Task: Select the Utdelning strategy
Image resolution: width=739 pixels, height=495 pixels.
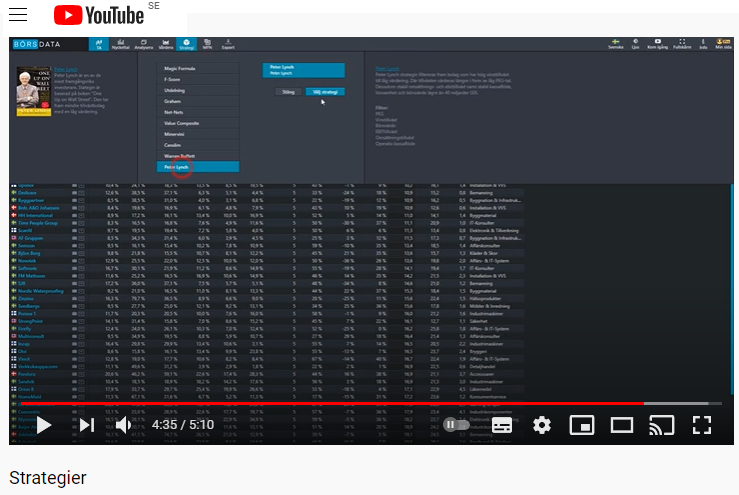Action: tap(198, 90)
